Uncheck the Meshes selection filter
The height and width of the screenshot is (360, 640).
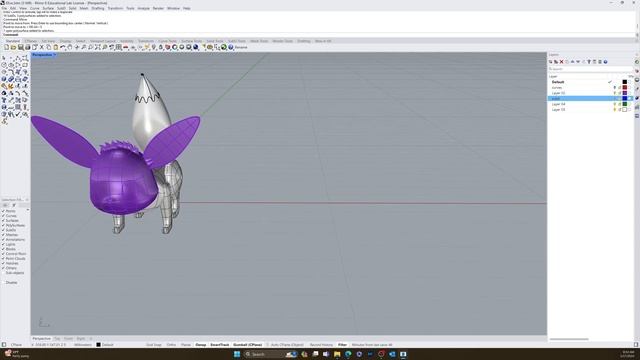click(3, 235)
